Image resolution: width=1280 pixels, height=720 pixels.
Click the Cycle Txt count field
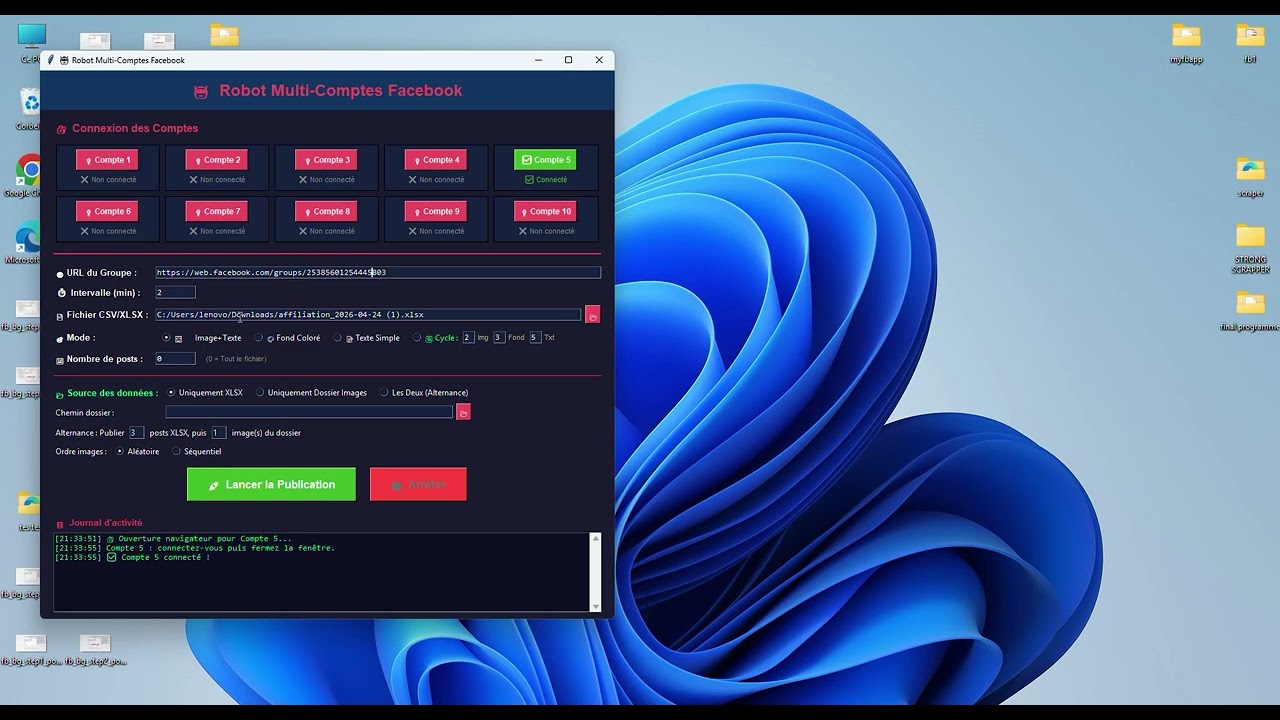point(535,338)
